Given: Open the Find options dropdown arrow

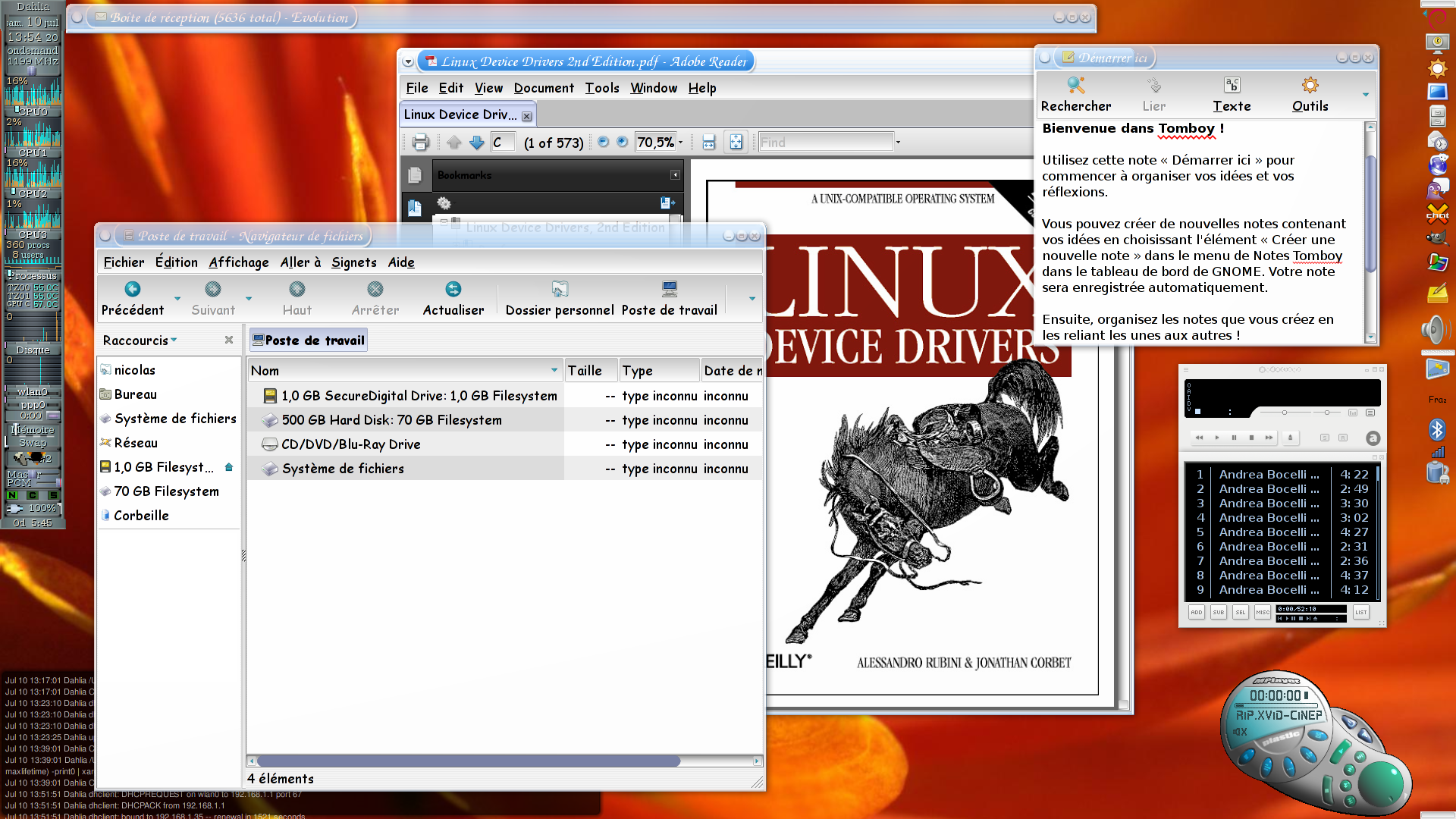Looking at the screenshot, I should click(898, 142).
